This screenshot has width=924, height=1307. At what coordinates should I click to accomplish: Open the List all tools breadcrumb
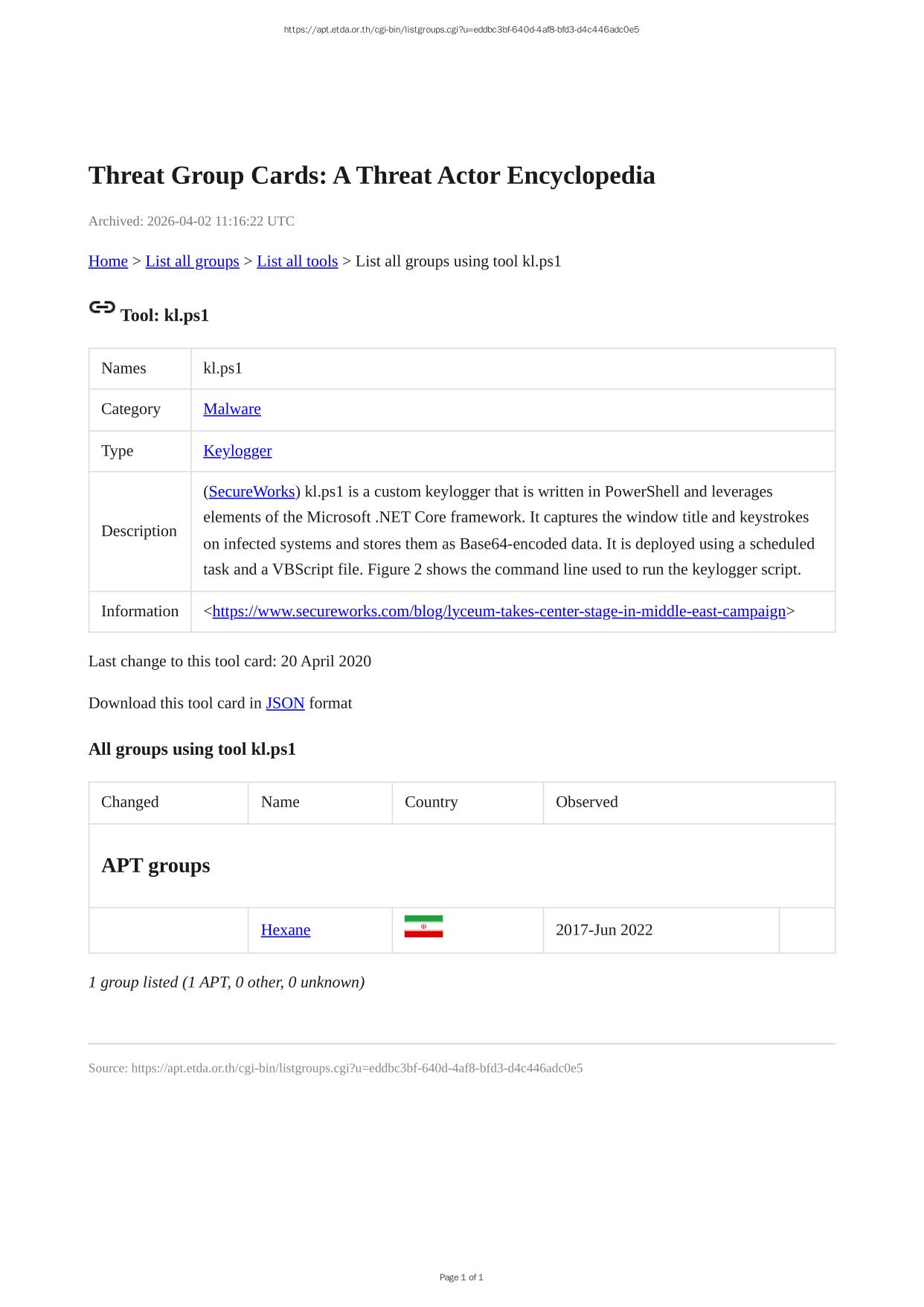point(297,261)
